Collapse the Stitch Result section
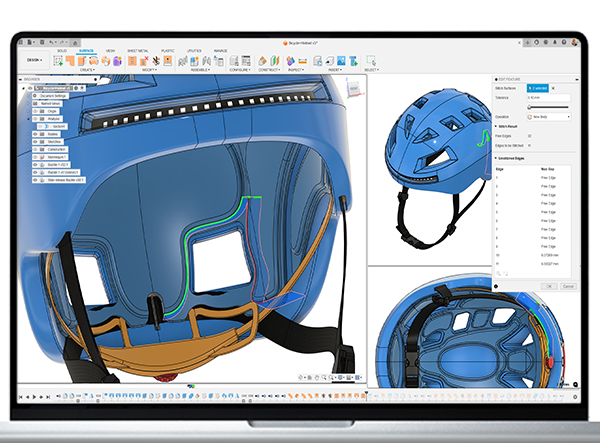The image size is (600, 444). 496,126
